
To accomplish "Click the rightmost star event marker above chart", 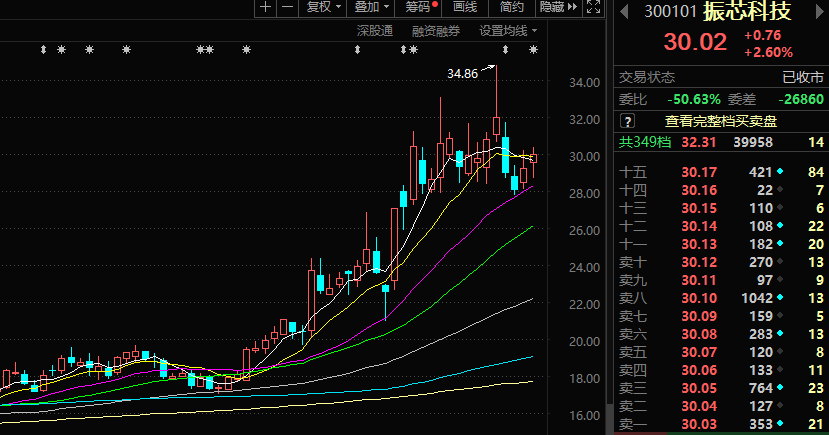I will pos(533,50).
